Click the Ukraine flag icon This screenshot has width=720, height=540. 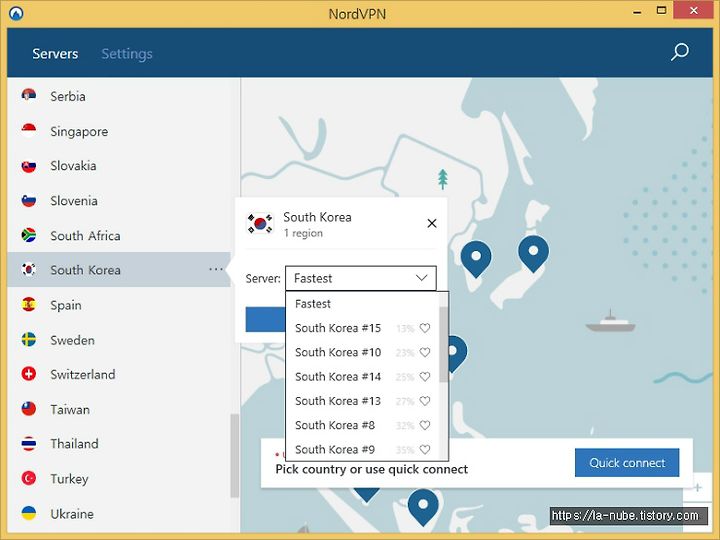(29, 513)
